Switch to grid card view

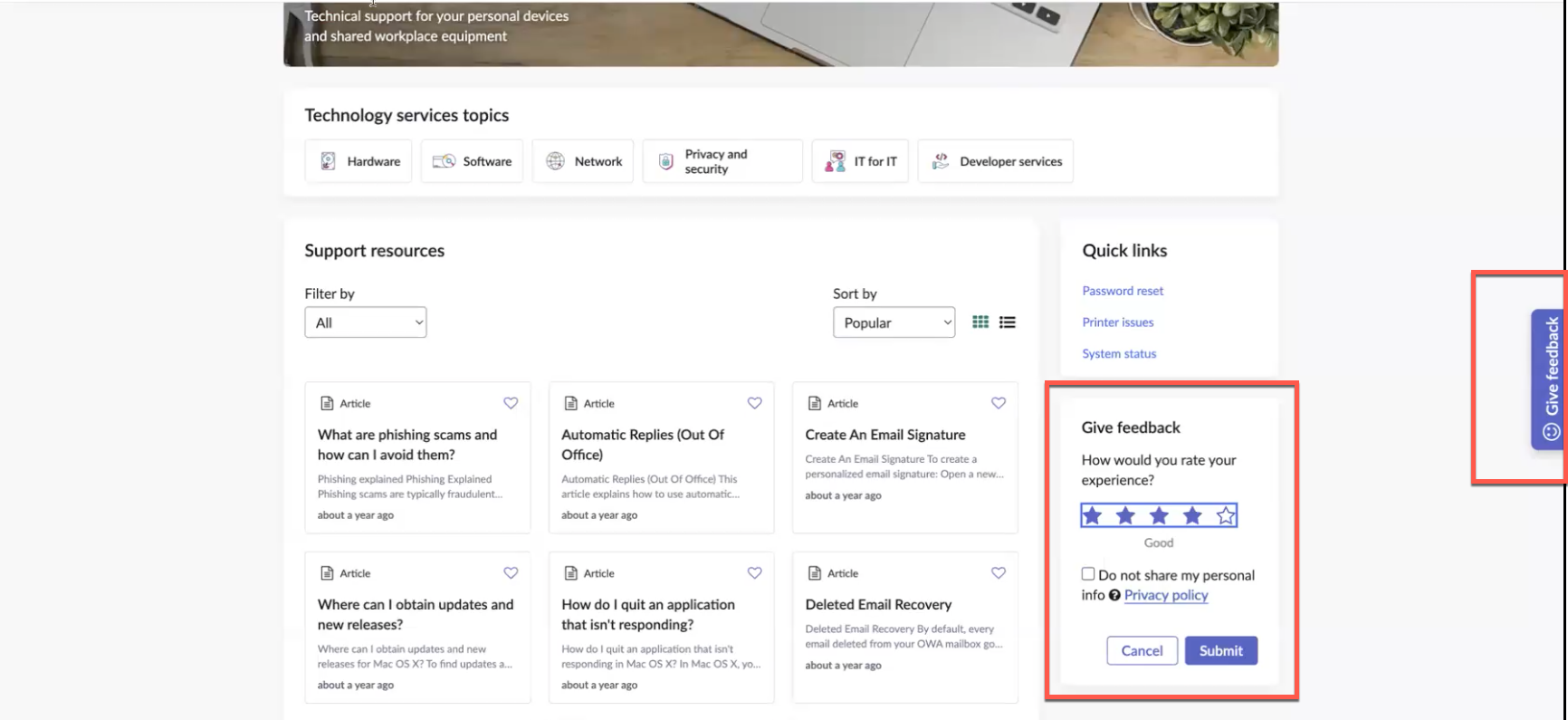click(x=980, y=322)
